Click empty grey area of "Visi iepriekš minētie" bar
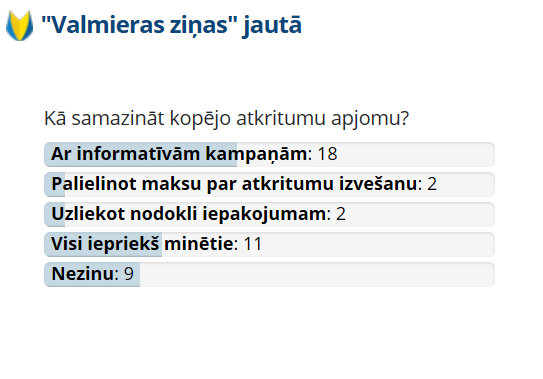 click(x=377, y=244)
